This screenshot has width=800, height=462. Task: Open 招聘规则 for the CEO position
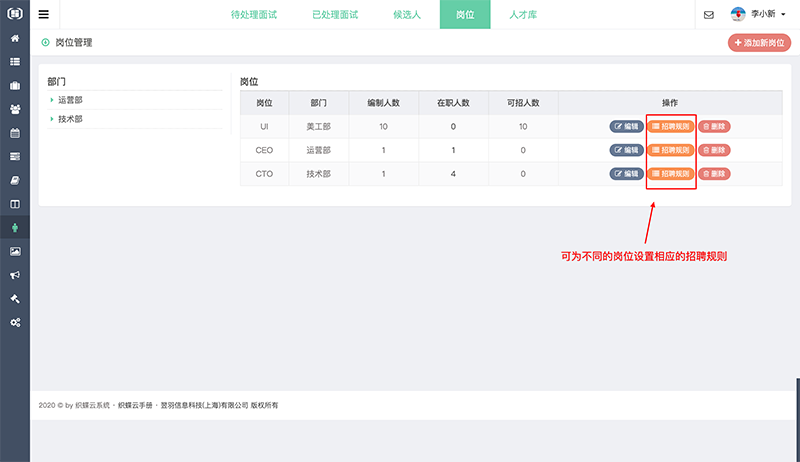coord(670,150)
